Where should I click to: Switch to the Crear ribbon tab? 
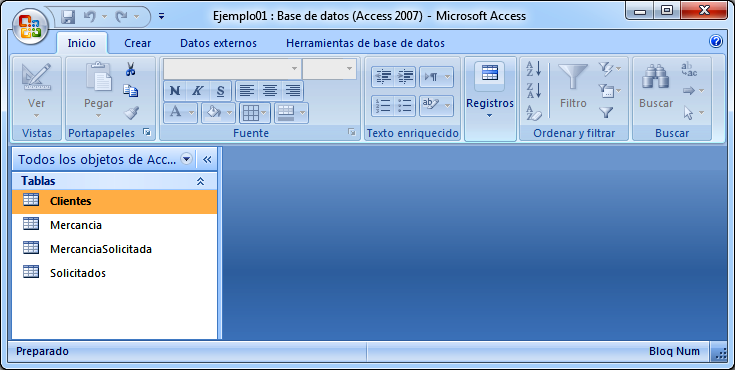137,43
